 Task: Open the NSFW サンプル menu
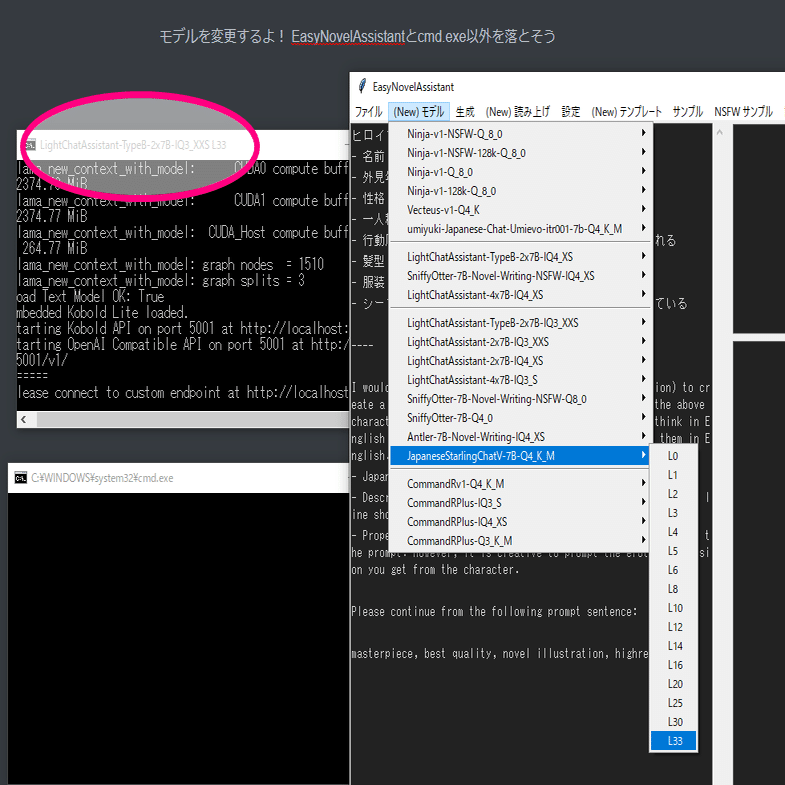[x=743, y=112]
